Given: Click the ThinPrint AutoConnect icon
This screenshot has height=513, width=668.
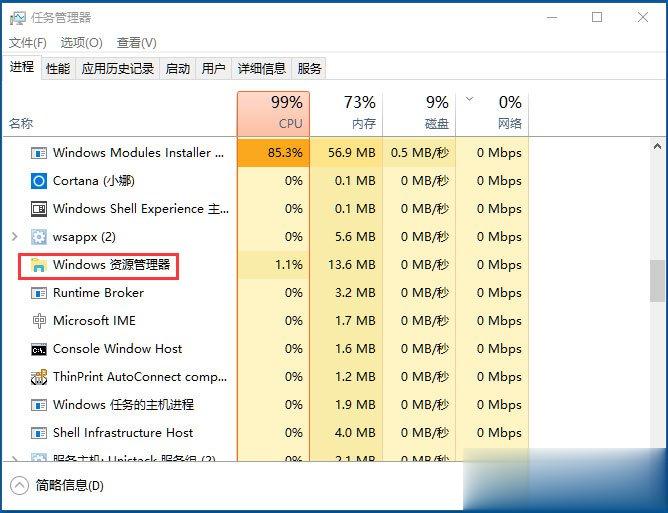Looking at the screenshot, I should [x=39, y=377].
